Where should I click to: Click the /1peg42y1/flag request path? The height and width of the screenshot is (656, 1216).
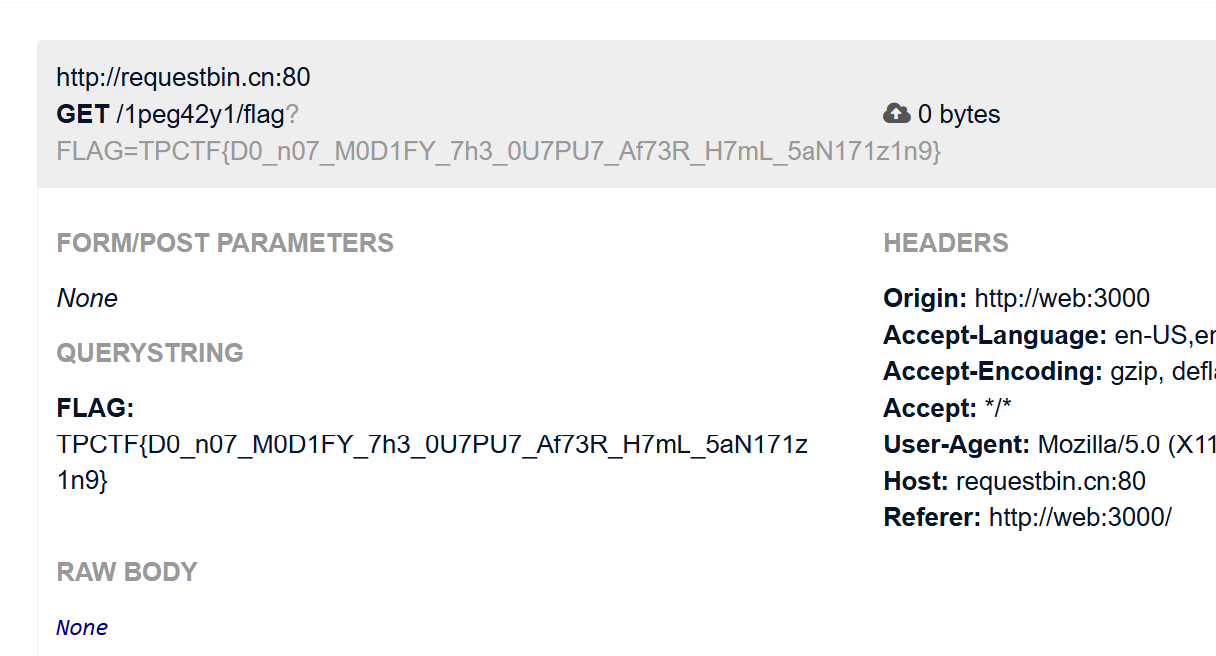tap(200, 115)
